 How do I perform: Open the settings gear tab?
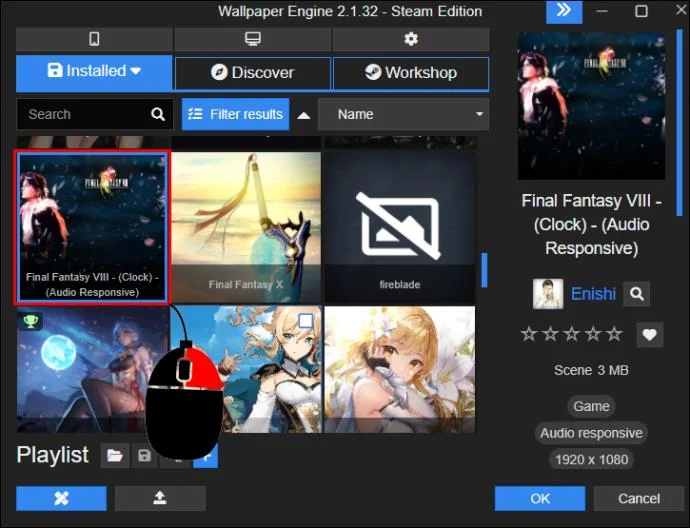point(411,39)
